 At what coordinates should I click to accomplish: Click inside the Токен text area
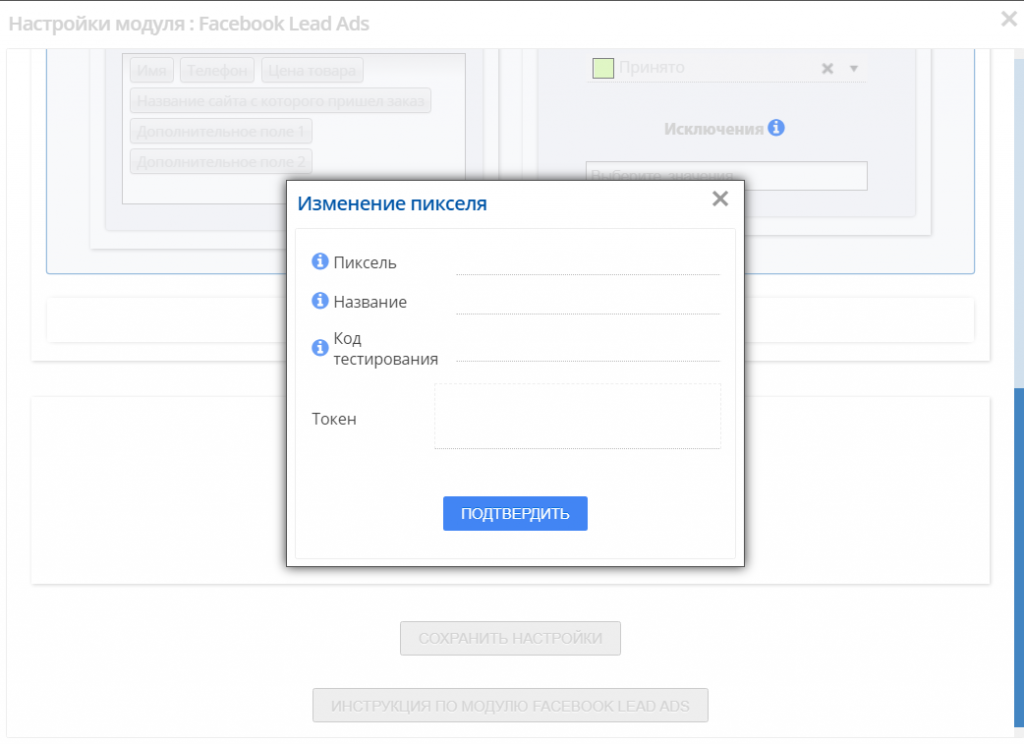tap(577, 416)
